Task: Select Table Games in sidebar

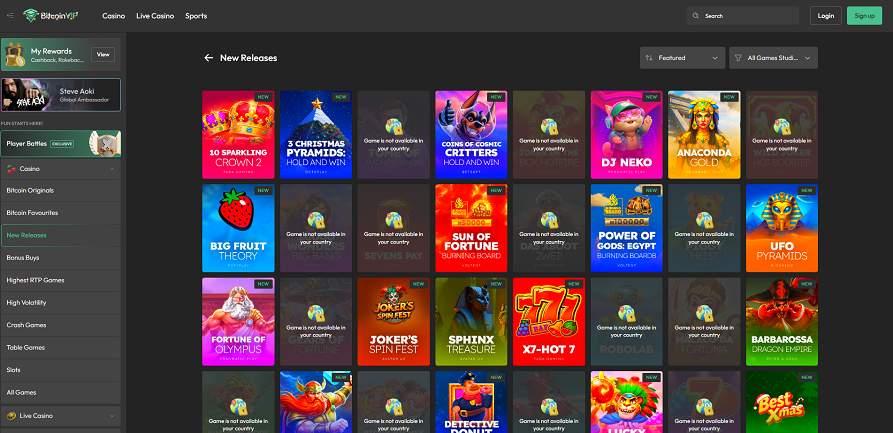Action: 60,348
